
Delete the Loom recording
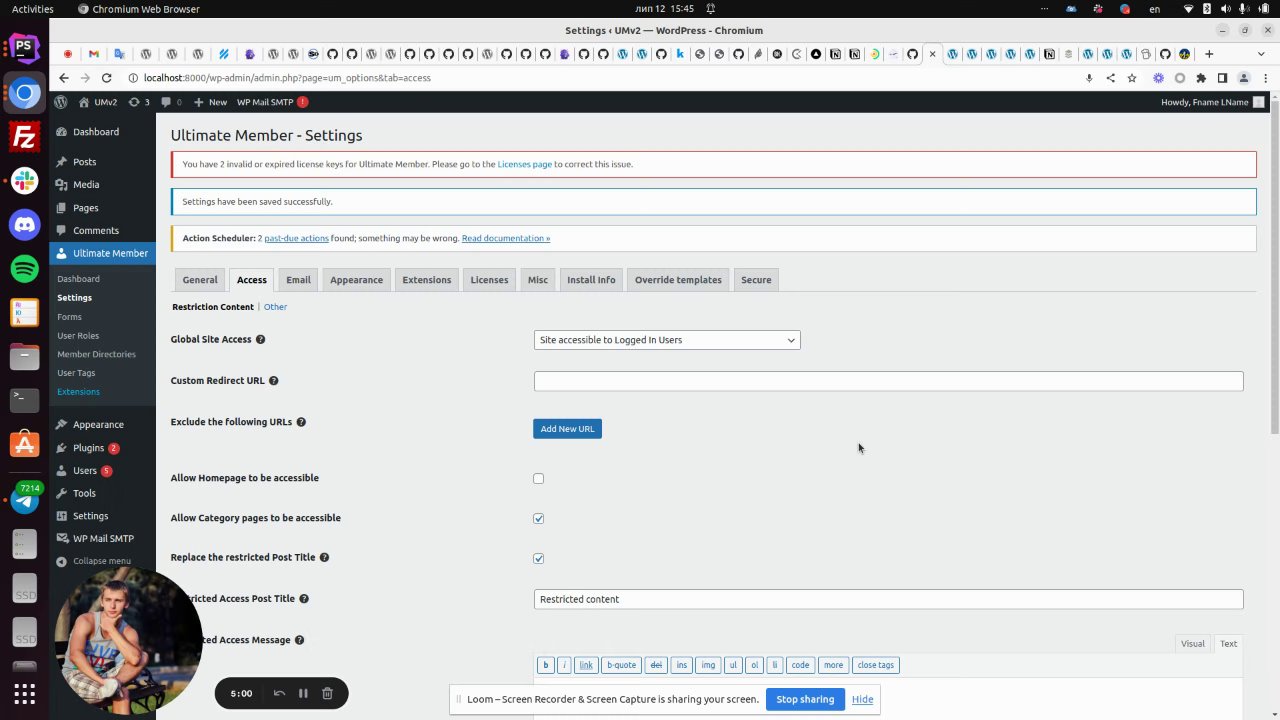pos(327,693)
